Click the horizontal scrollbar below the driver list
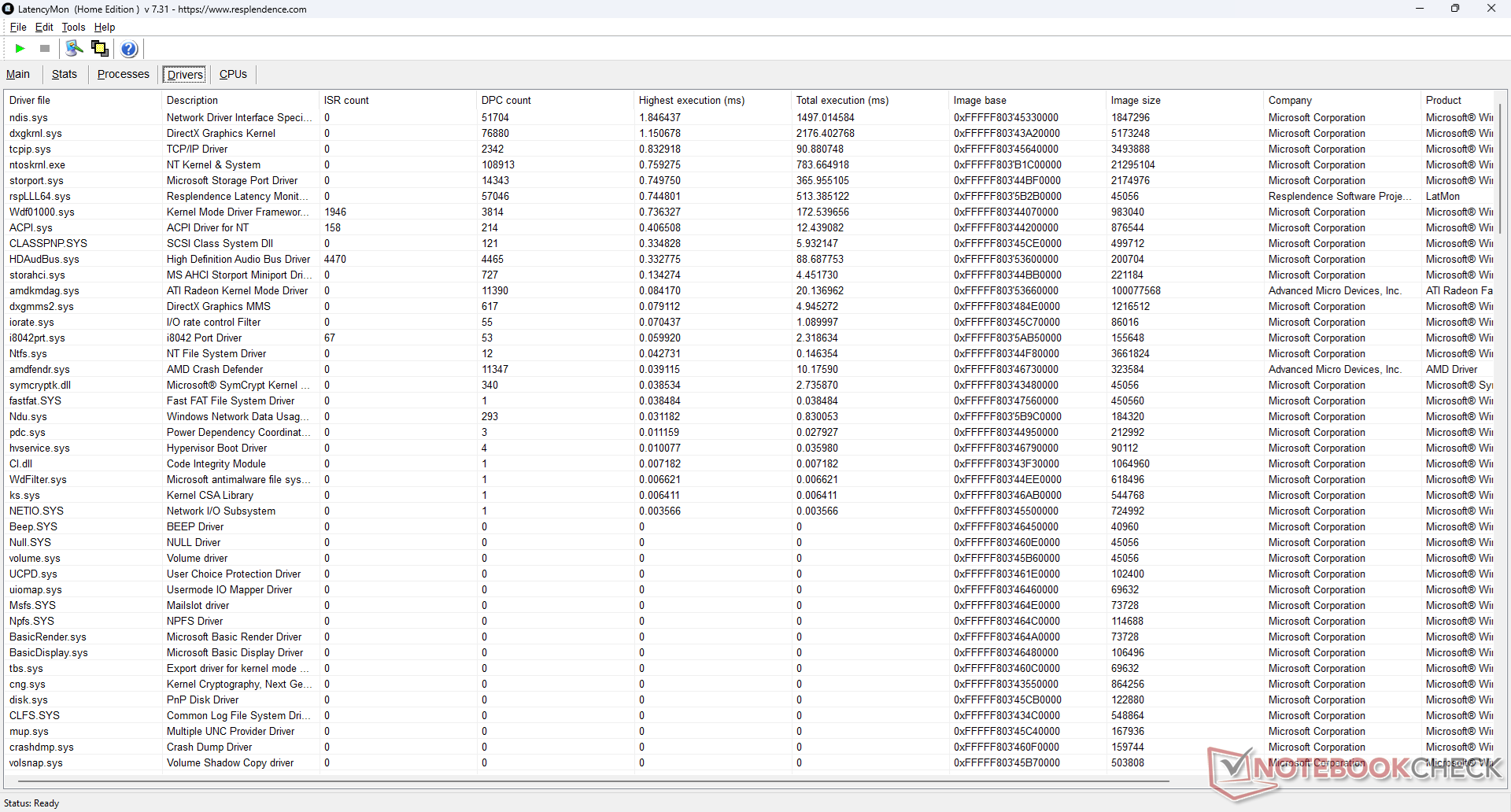 coord(590,781)
